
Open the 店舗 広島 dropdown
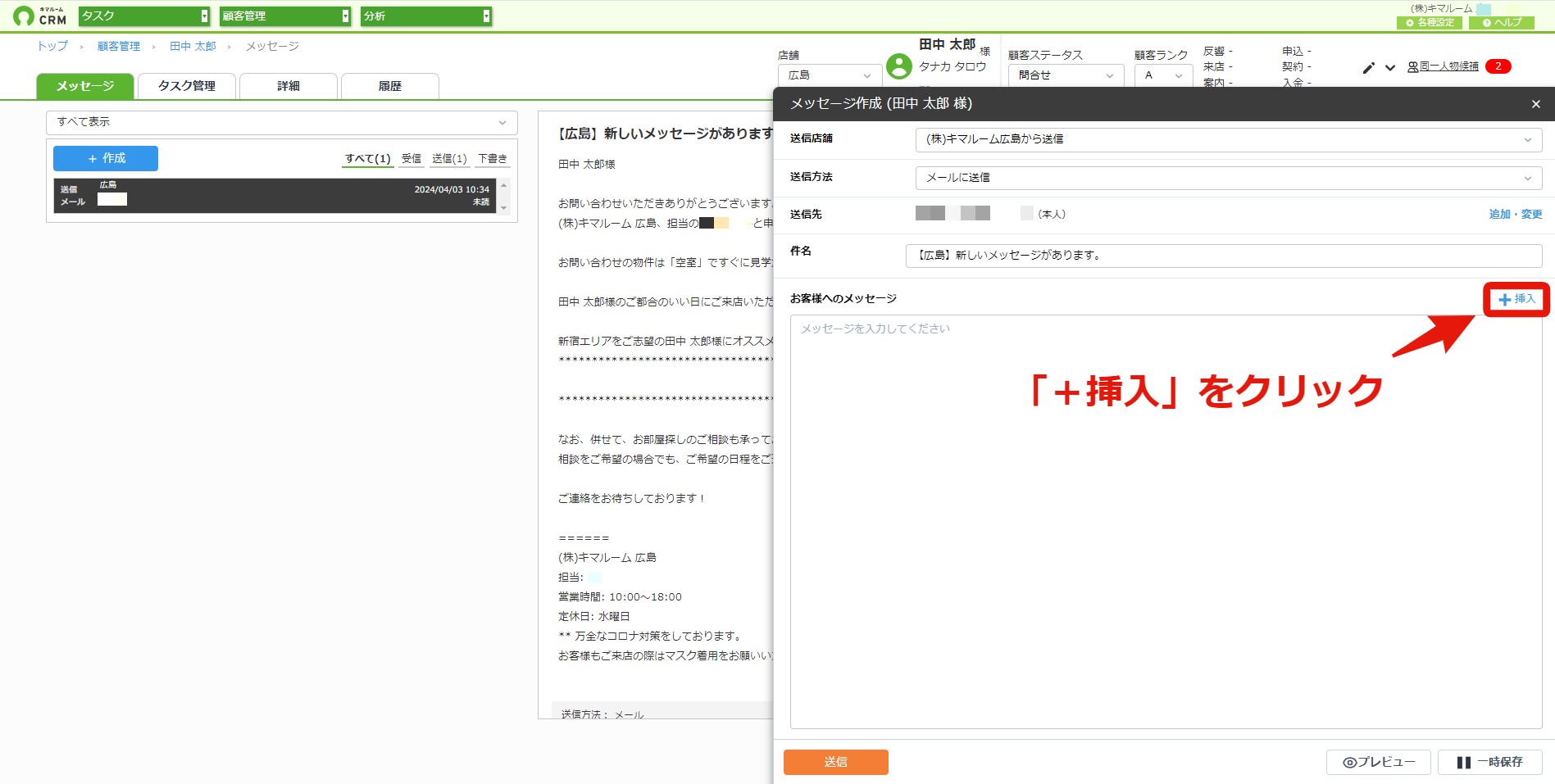[x=830, y=75]
